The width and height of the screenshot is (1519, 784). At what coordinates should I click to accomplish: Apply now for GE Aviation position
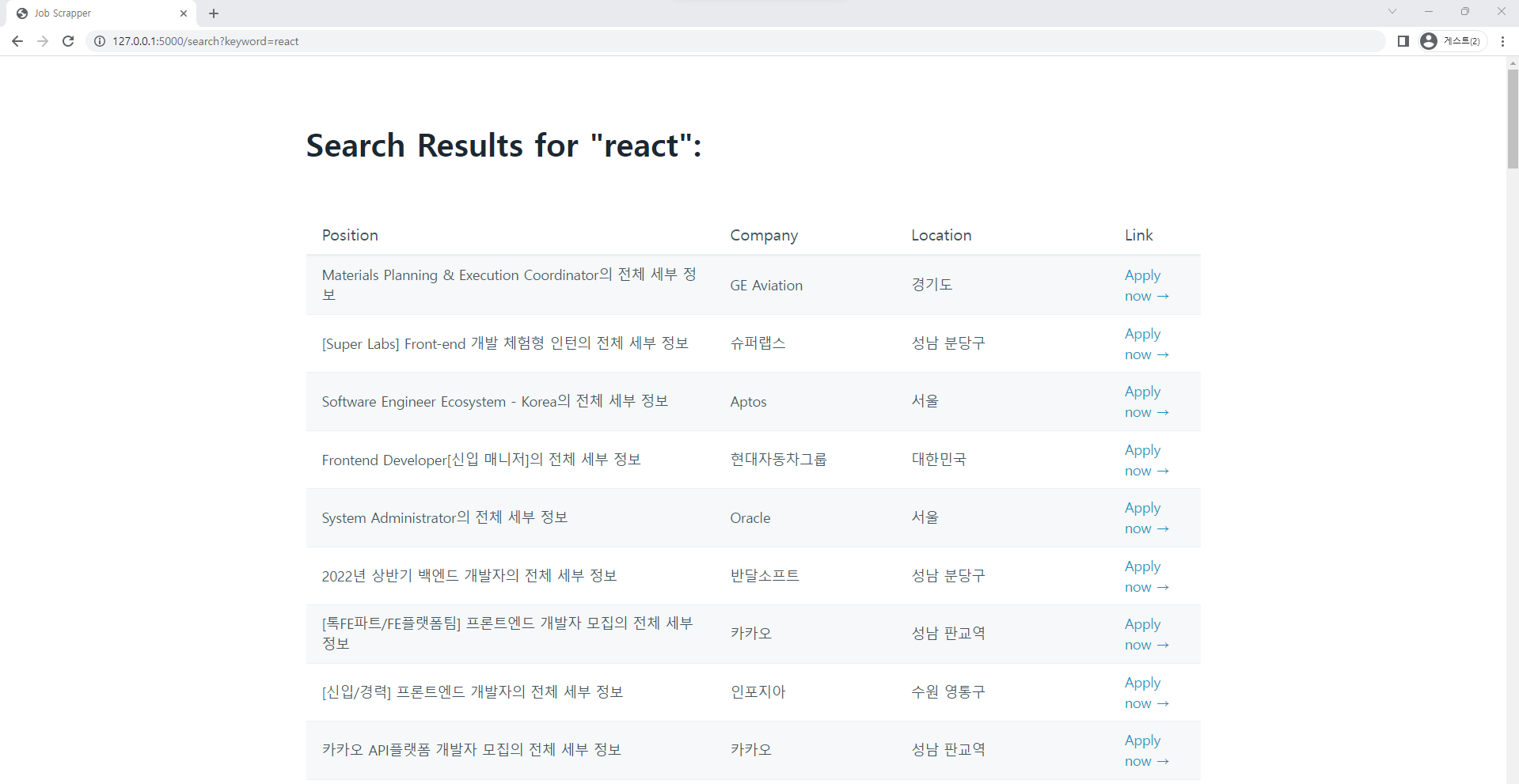[x=1146, y=286]
